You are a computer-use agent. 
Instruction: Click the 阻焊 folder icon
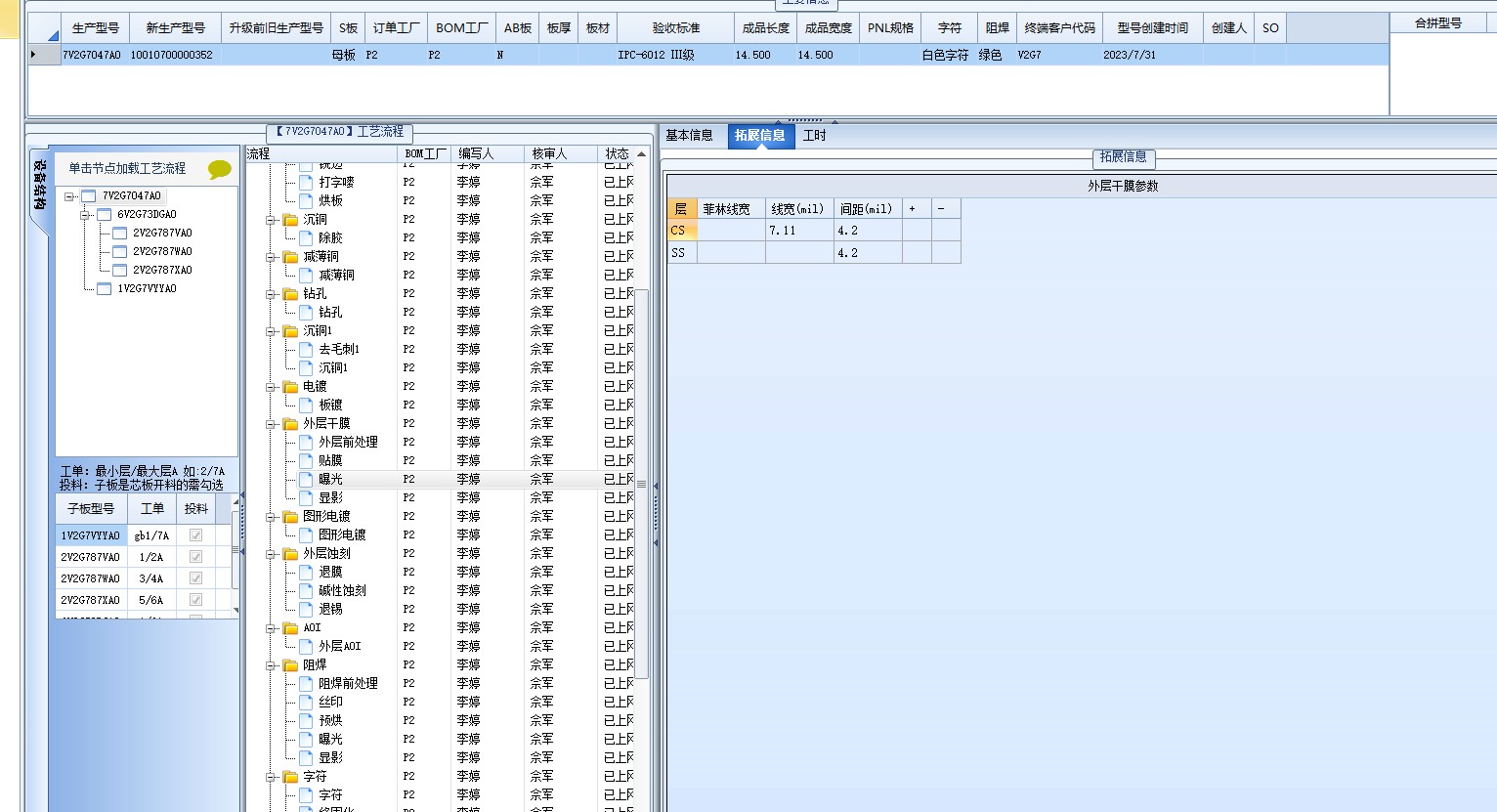[290, 665]
